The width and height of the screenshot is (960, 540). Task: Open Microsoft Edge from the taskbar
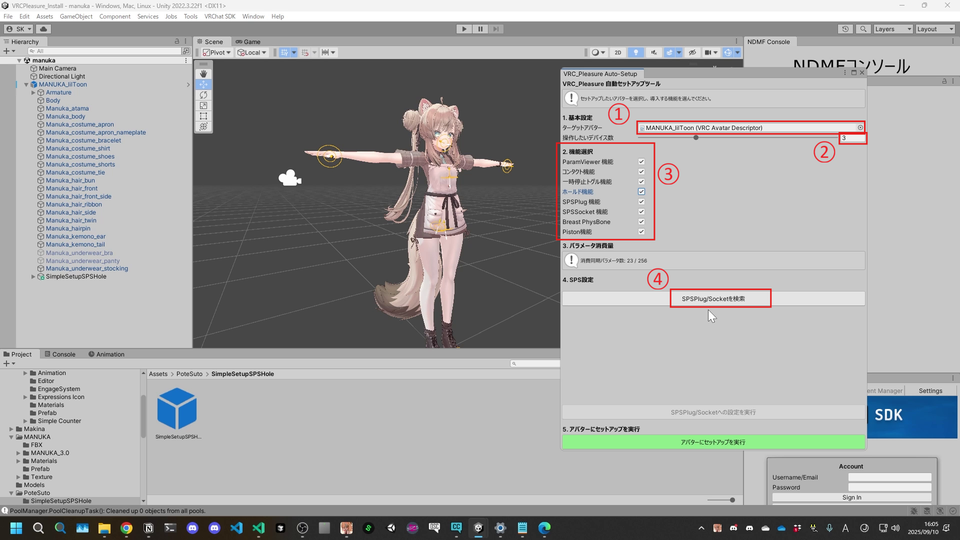point(544,528)
